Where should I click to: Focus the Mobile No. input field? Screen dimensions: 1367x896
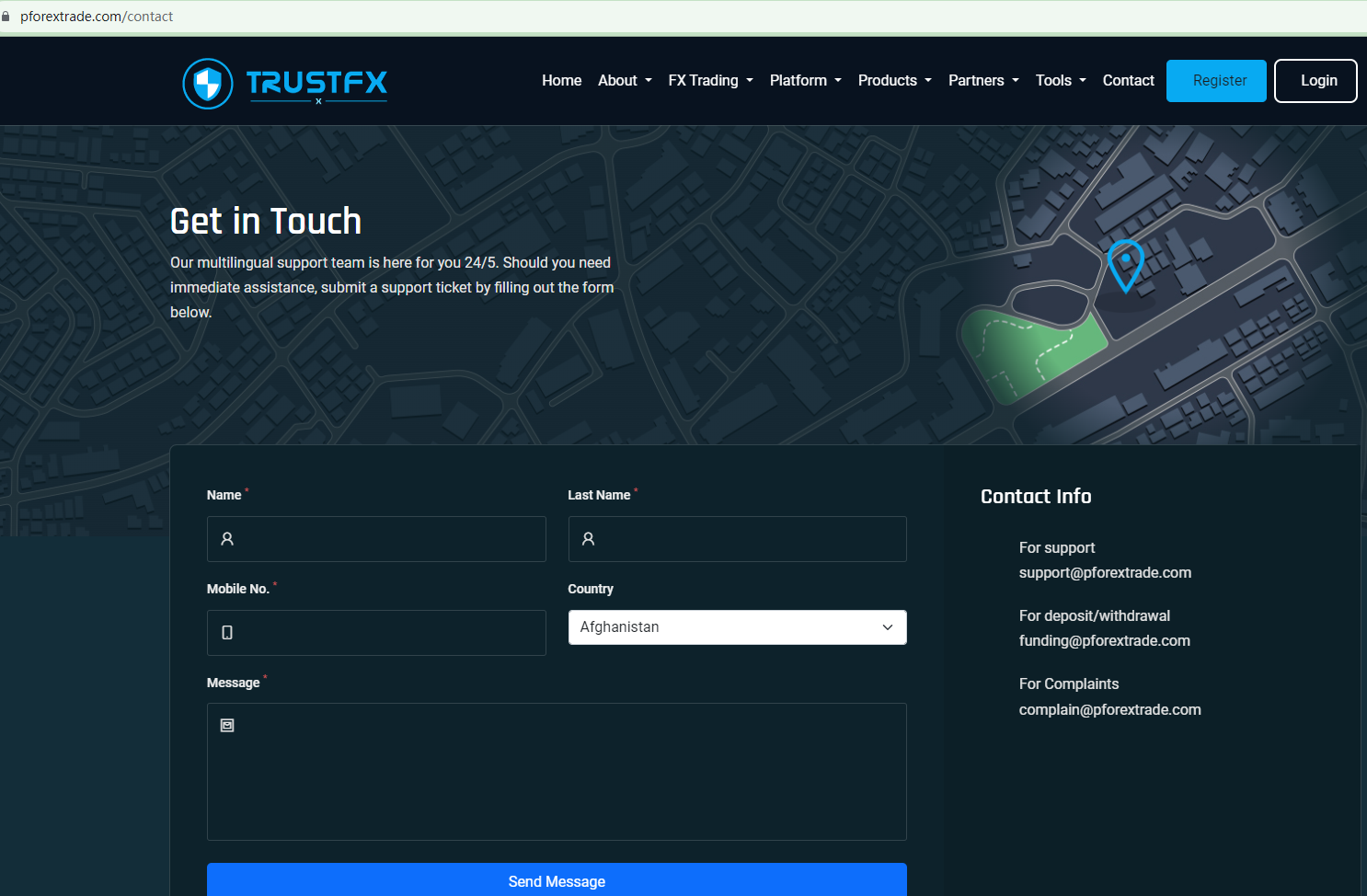pyautogui.click(x=376, y=633)
